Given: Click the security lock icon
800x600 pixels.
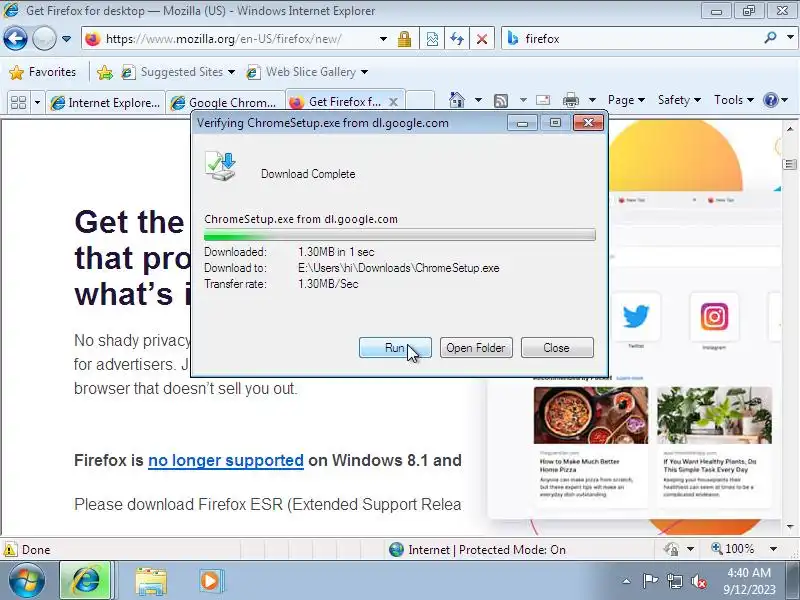Looking at the screenshot, I should (405, 39).
